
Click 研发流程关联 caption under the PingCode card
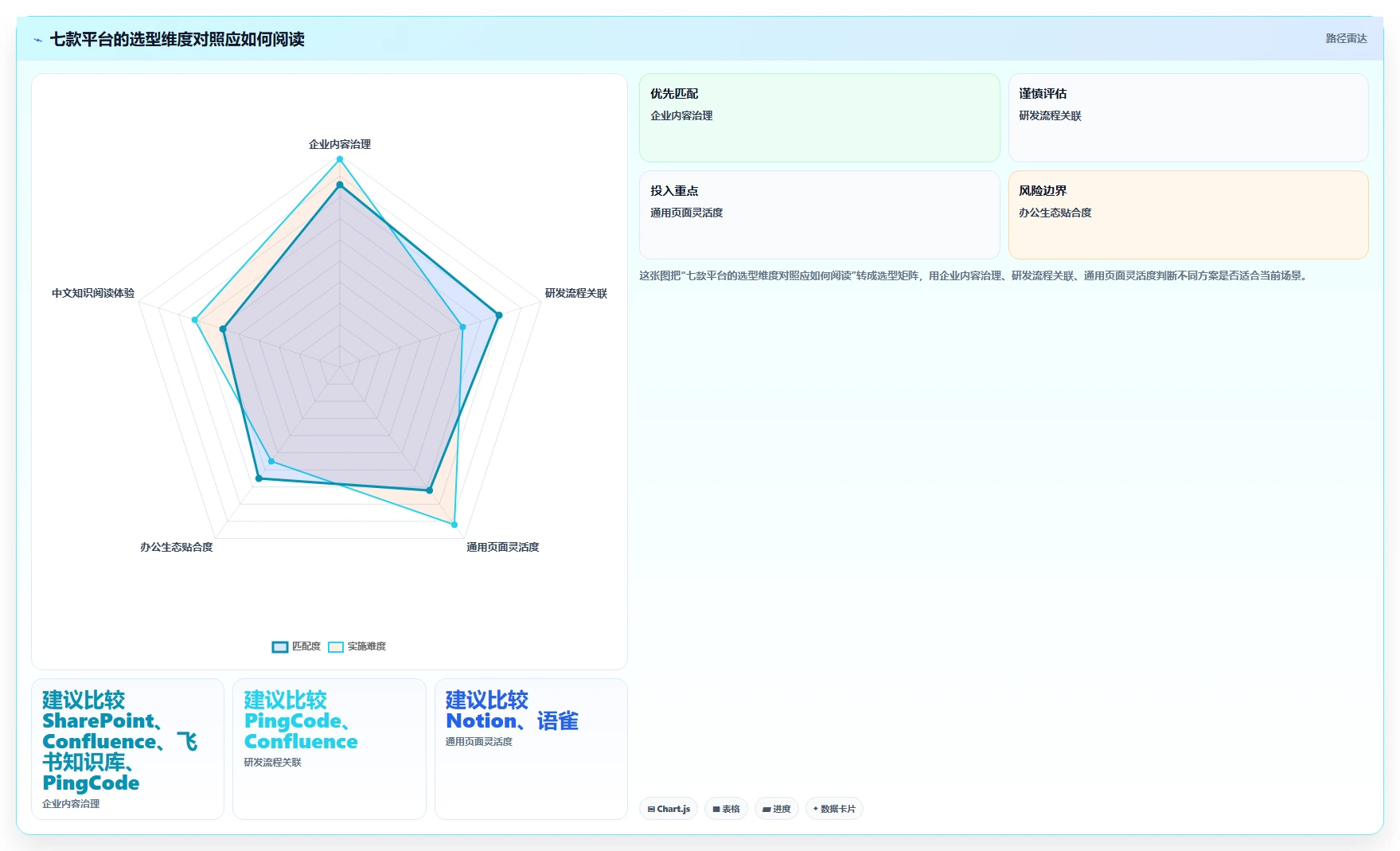point(272,763)
